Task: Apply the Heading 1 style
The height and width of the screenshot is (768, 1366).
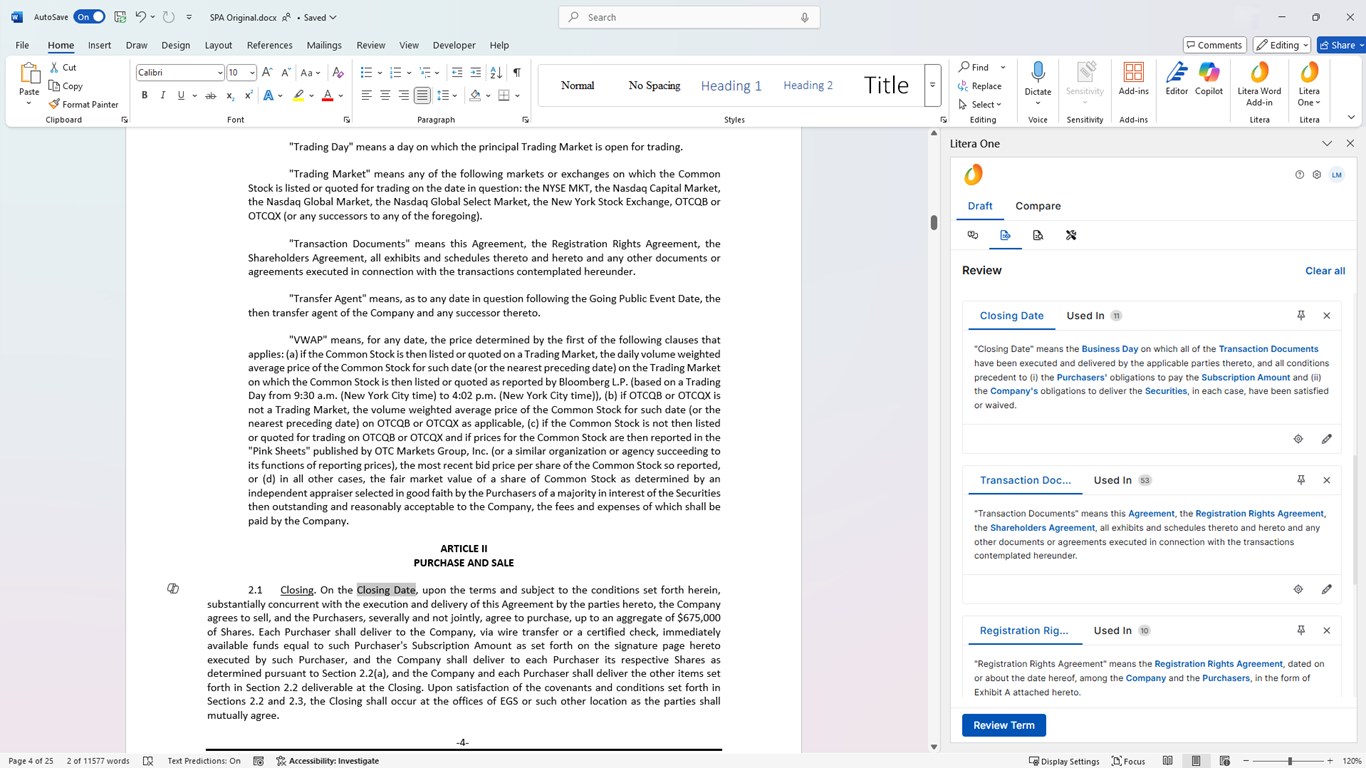Action: coord(731,86)
